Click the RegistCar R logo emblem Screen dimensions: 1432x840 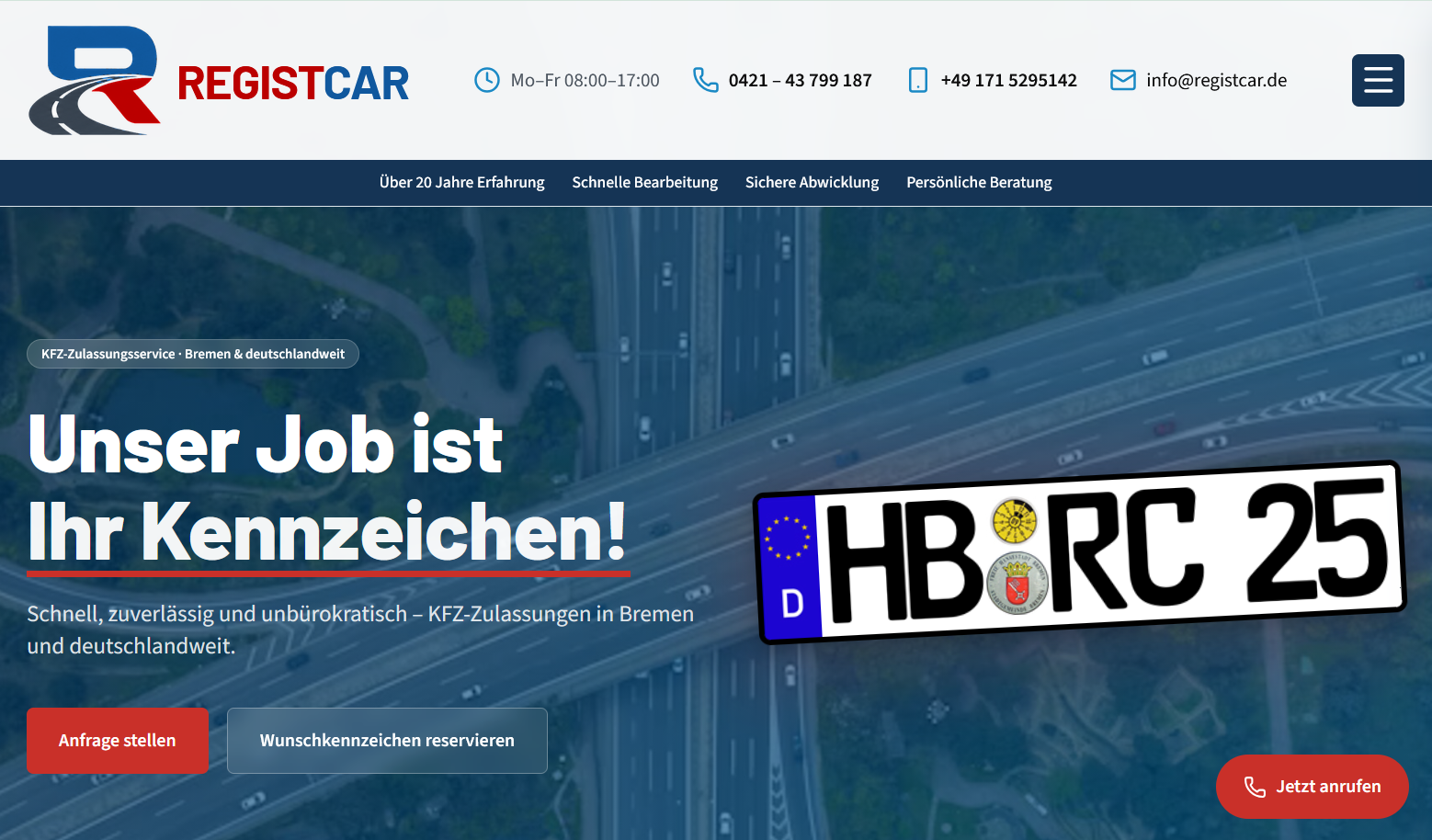[96, 81]
